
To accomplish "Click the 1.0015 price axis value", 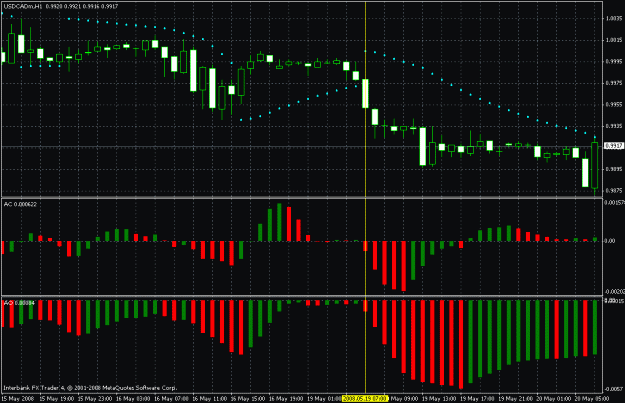I will (x=614, y=40).
